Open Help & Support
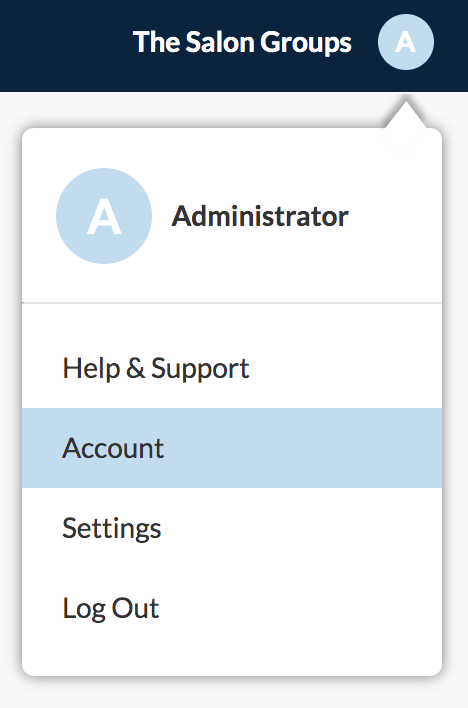The height and width of the screenshot is (708, 468). pos(232,368)
